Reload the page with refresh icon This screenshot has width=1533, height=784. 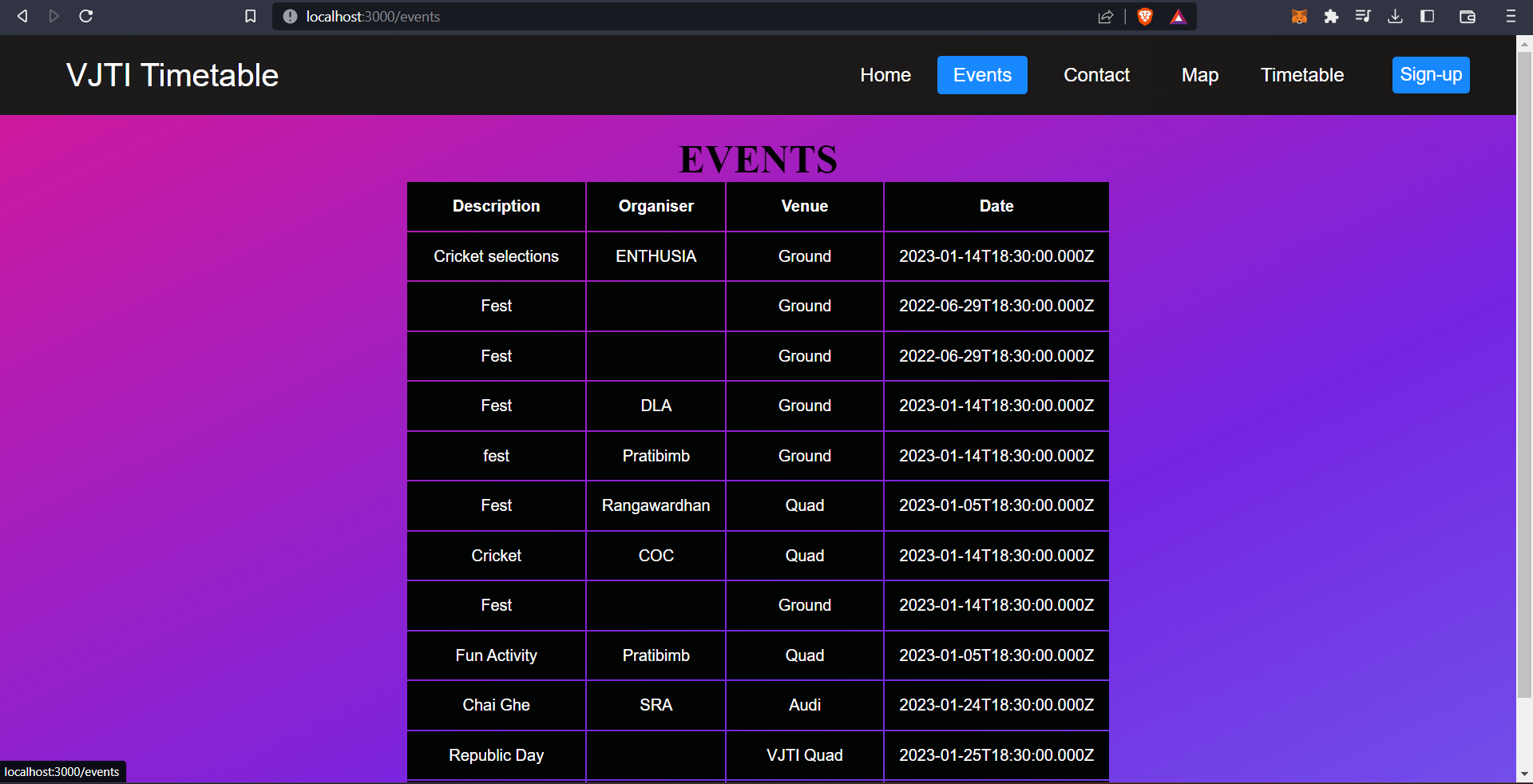point(86,16)
